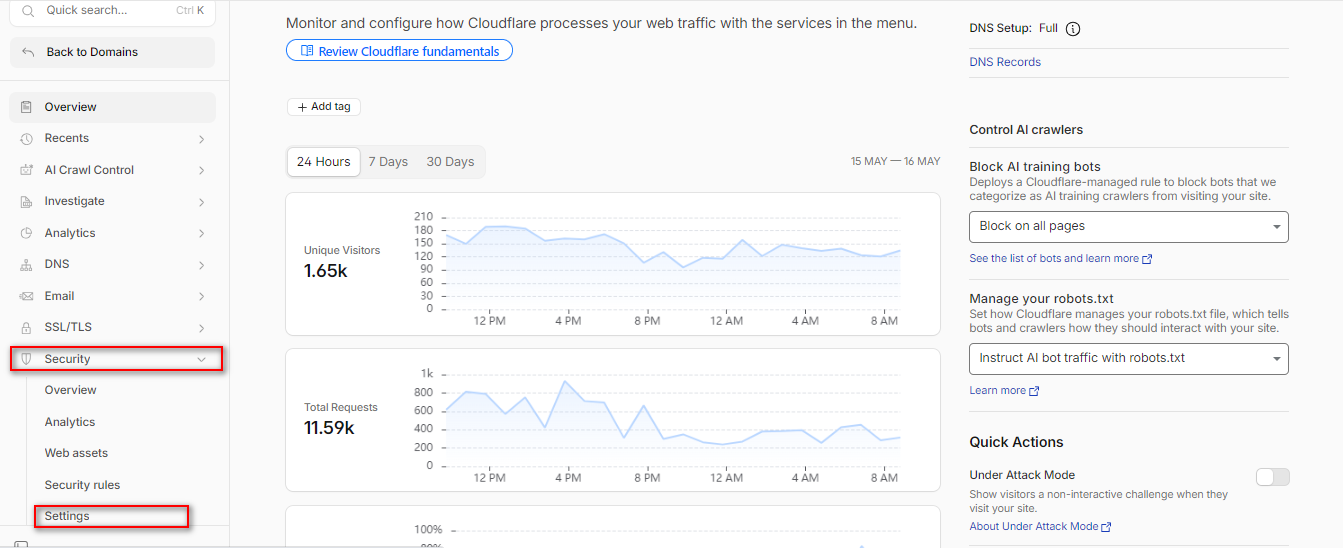Image resolution: width=1343 pixels, height=548 pixels.
Task: Open Settings under Security
Action: point(67,516)
